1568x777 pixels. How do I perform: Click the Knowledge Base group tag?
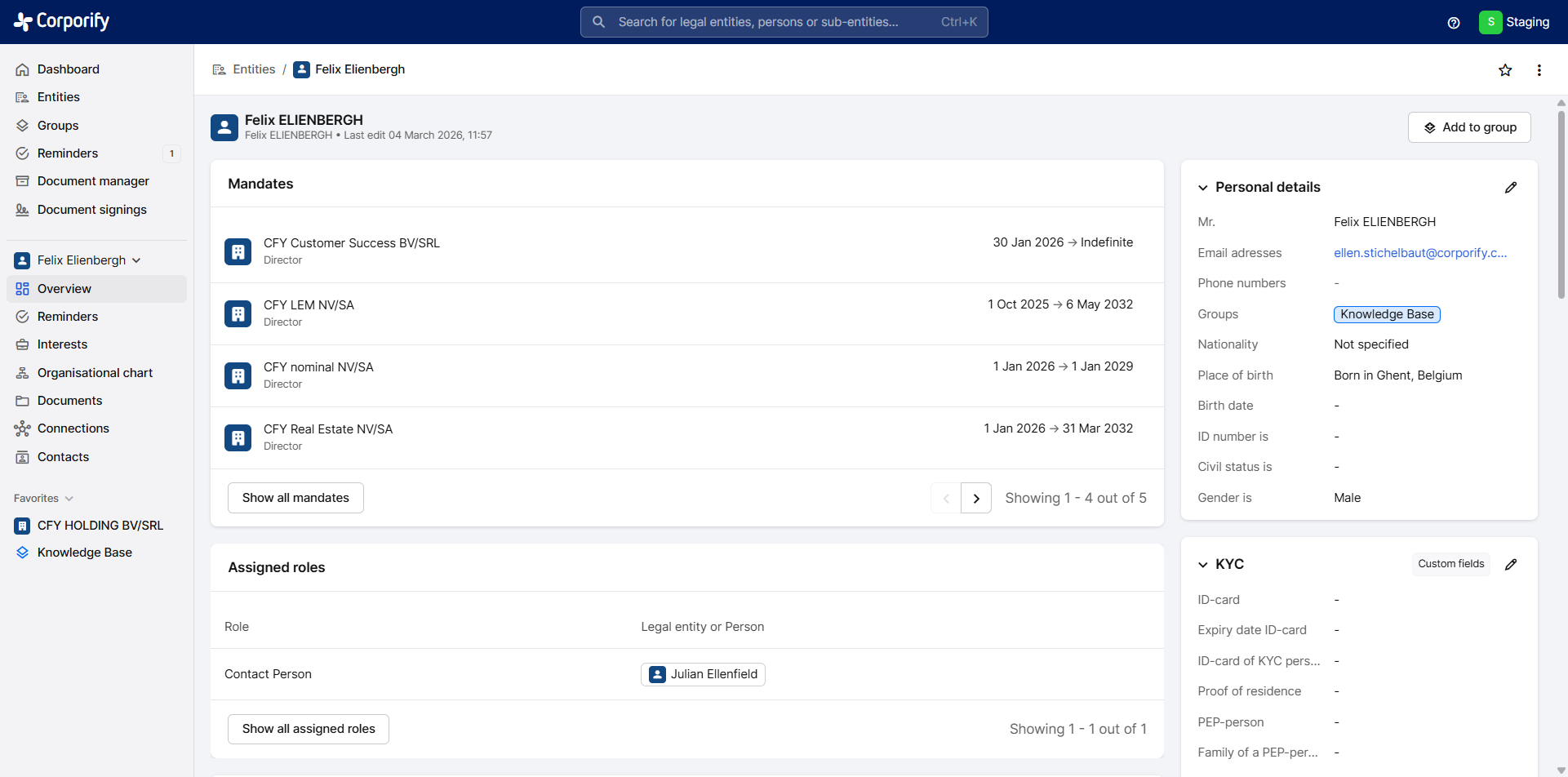pos(1387,314)
